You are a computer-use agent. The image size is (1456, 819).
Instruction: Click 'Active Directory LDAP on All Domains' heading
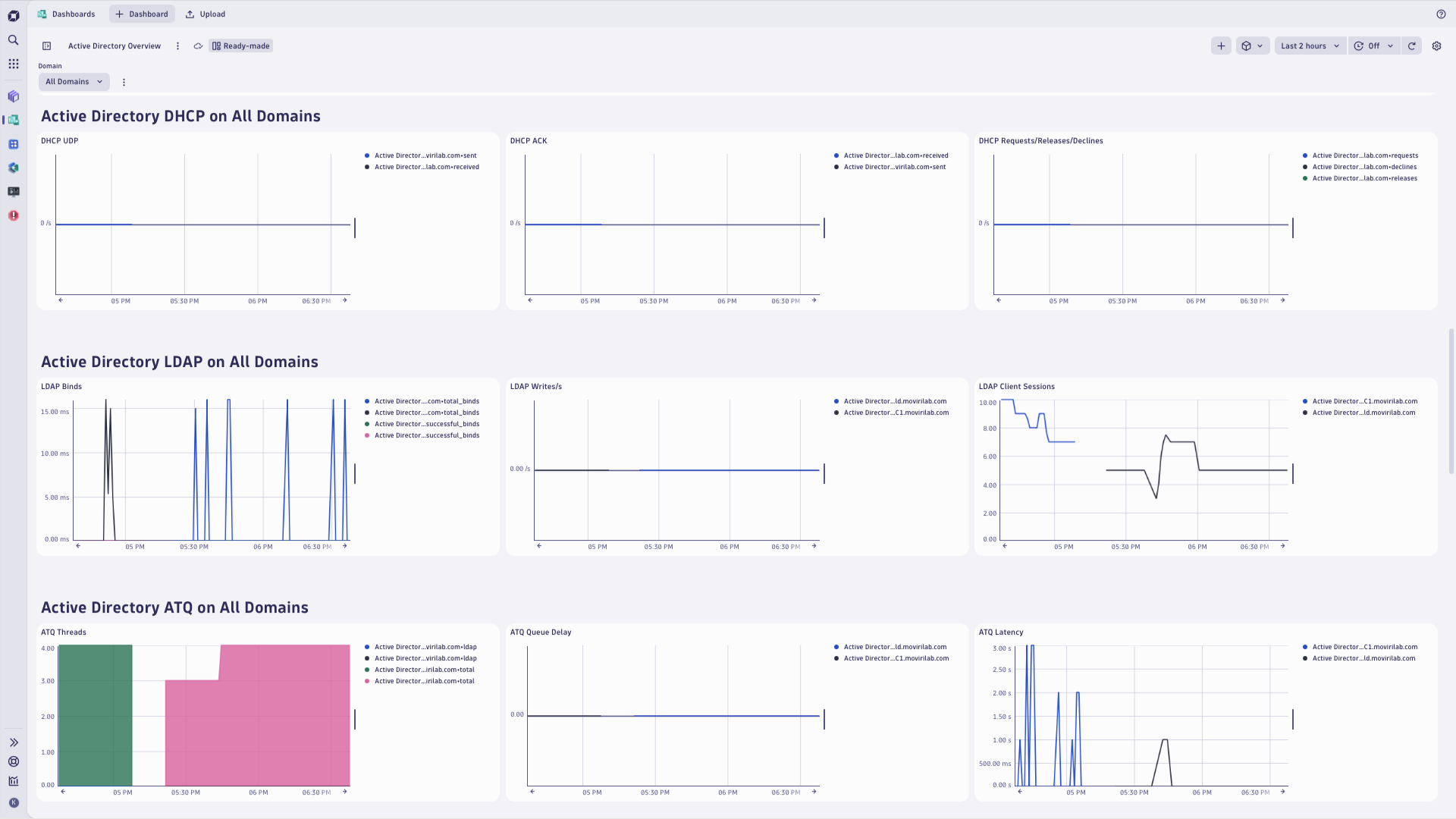pos(180,362)
